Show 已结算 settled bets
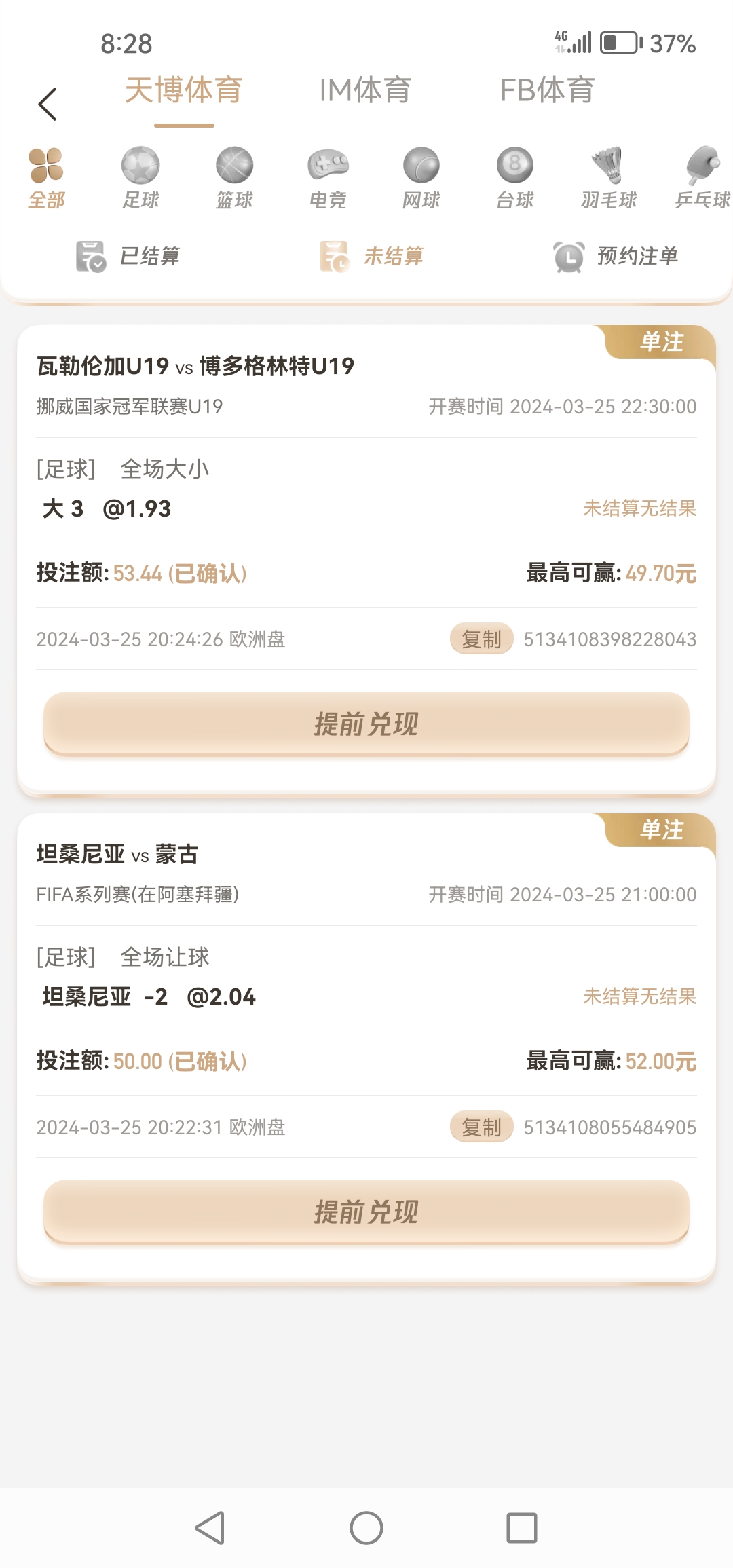 coord(128,257)
